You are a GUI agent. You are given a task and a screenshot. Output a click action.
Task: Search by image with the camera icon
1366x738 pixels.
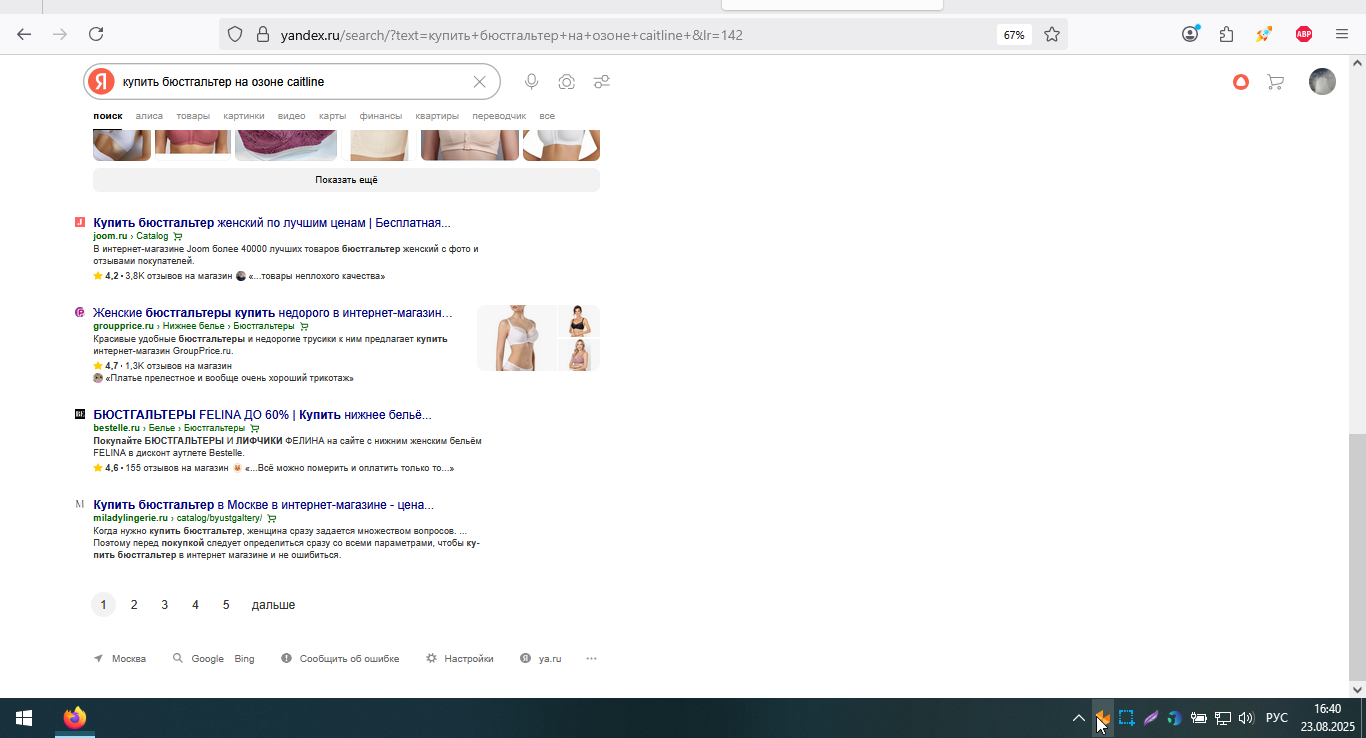[567, 82]
